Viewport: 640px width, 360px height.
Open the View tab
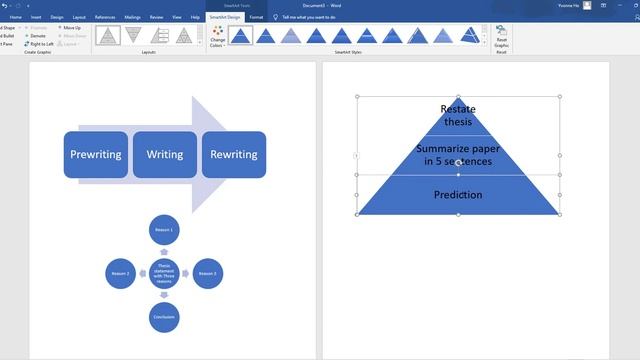click(x=177, y=17)
